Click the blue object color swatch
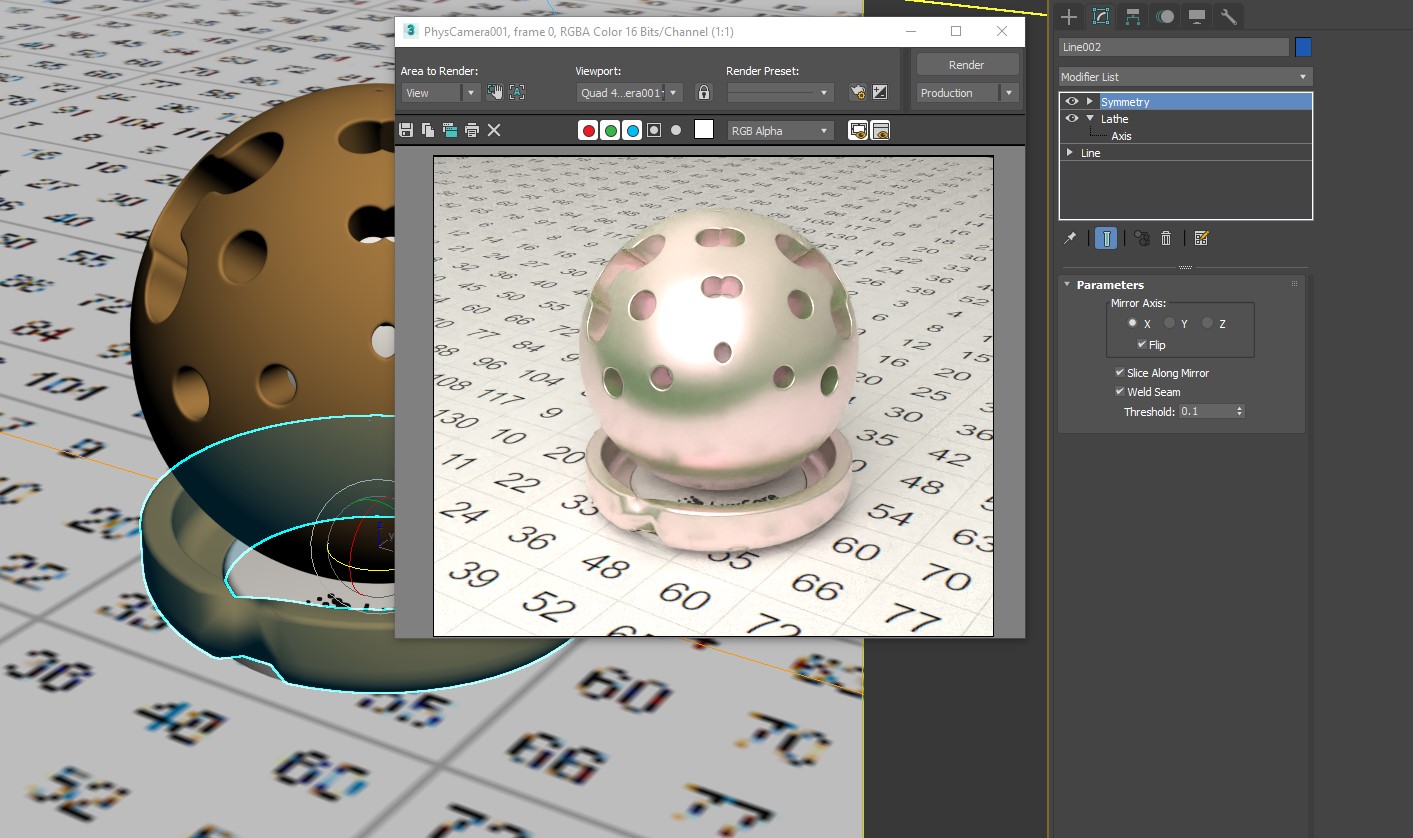This screenshot has width=1413, height=838. pyautogui.click(x=1303, y=47)
